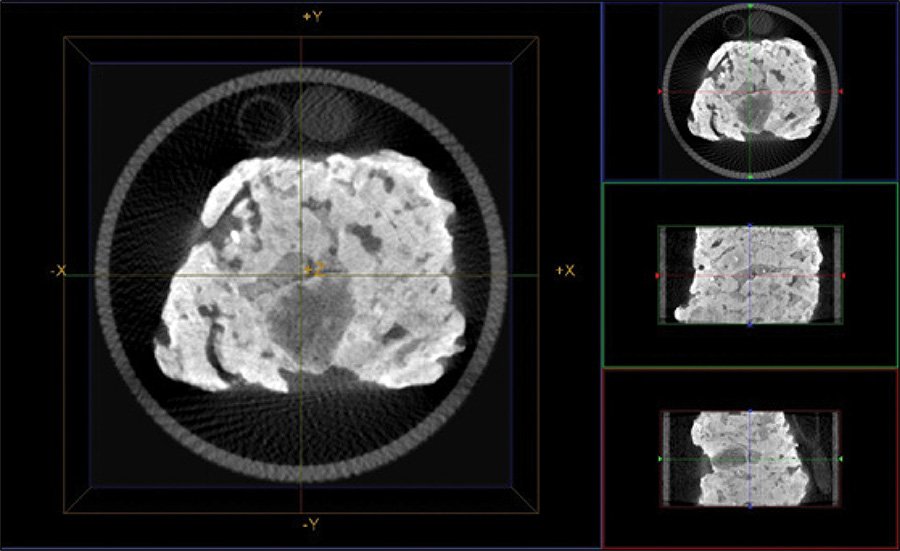Click the +Z marker at the crosshair center
900x551 pixels.
(314, 268)
